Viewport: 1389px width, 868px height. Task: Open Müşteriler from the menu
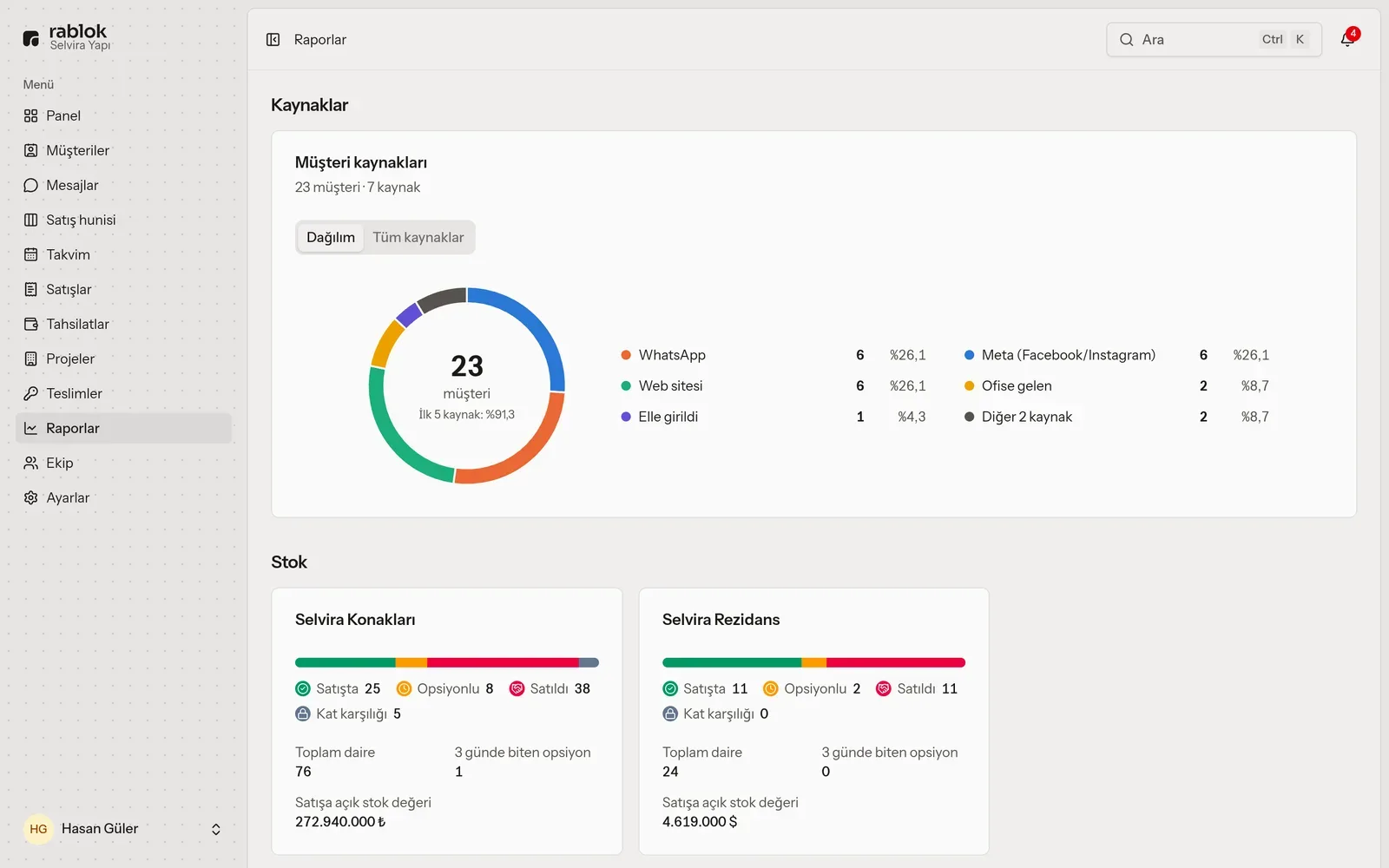coord(123,150)
